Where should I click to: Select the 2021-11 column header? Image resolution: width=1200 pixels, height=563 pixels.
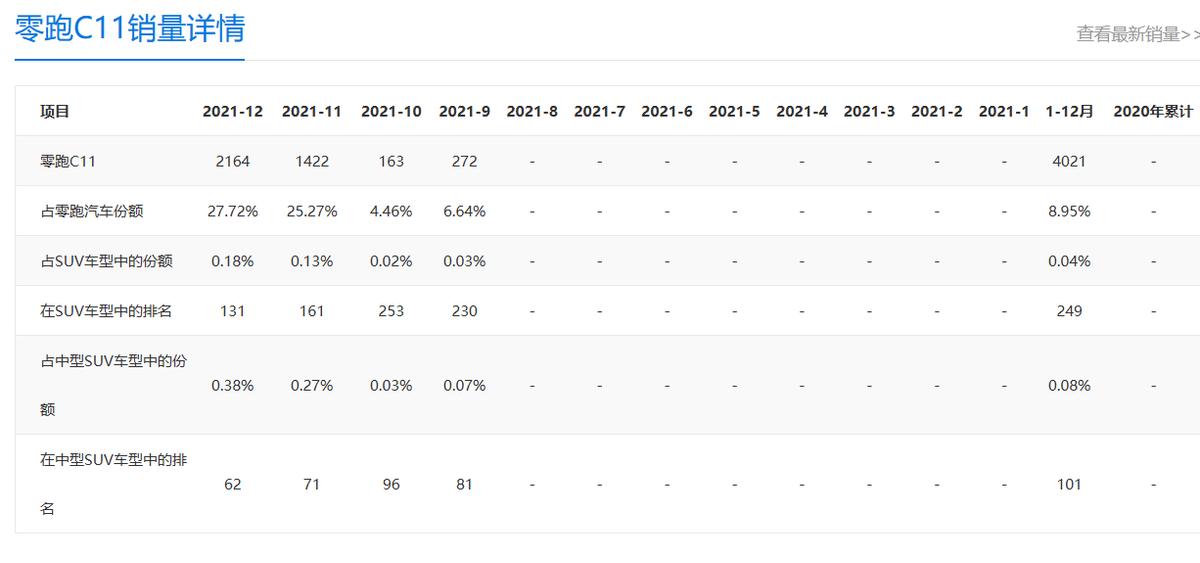pos(312,111)
